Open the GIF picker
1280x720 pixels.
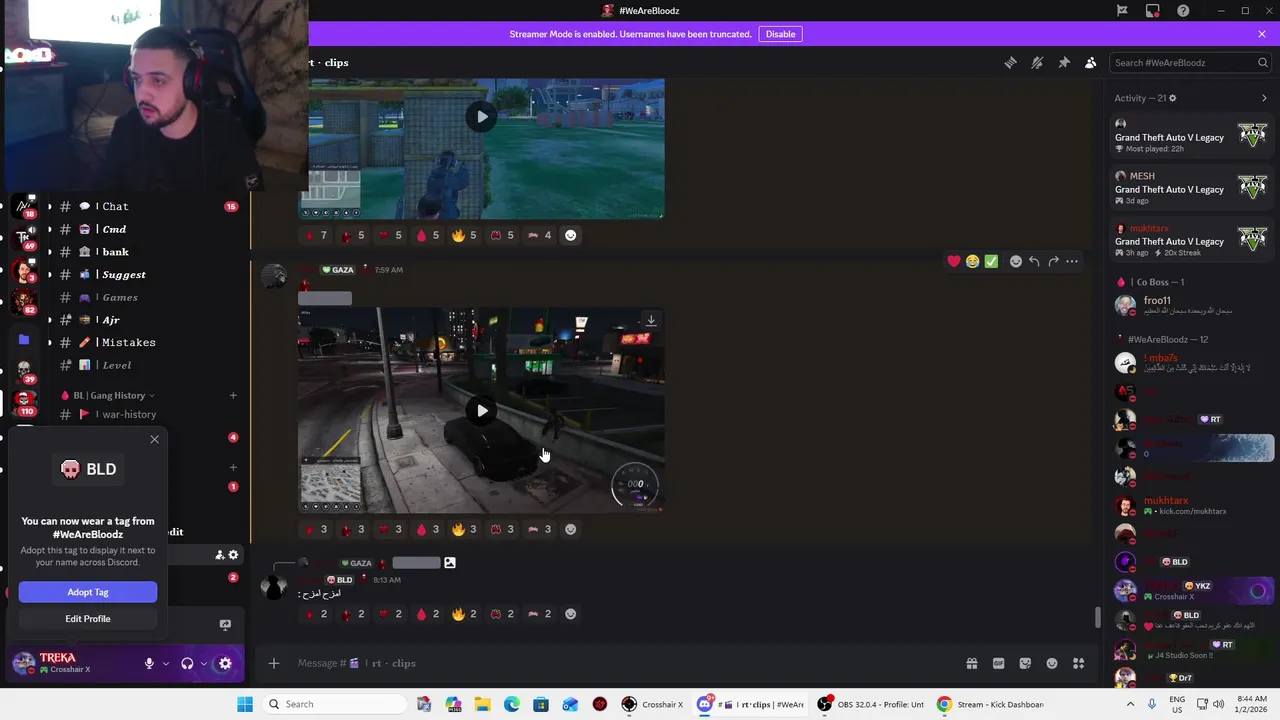(x=998, y=663)
